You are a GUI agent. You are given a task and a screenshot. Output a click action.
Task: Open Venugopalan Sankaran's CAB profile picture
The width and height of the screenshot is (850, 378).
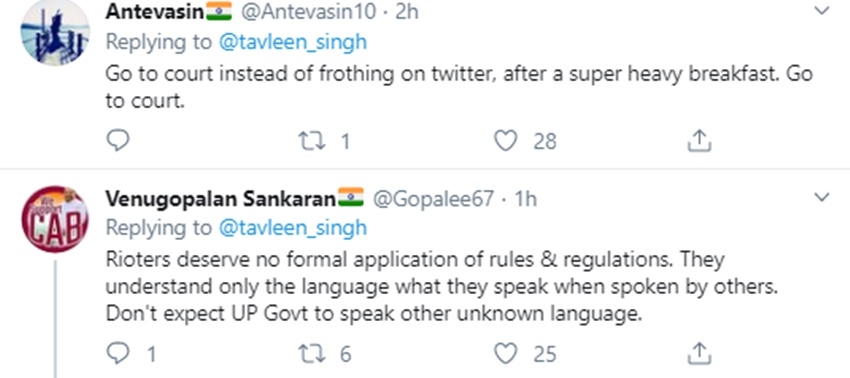[x=55, y=219]
